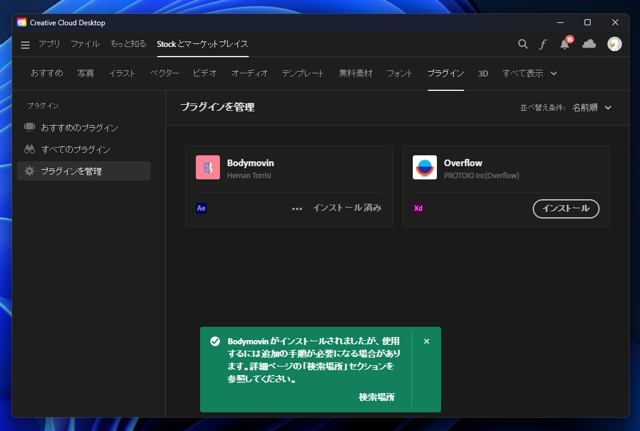
Task: Open the 写真 category tab
Action: [86, 73]
